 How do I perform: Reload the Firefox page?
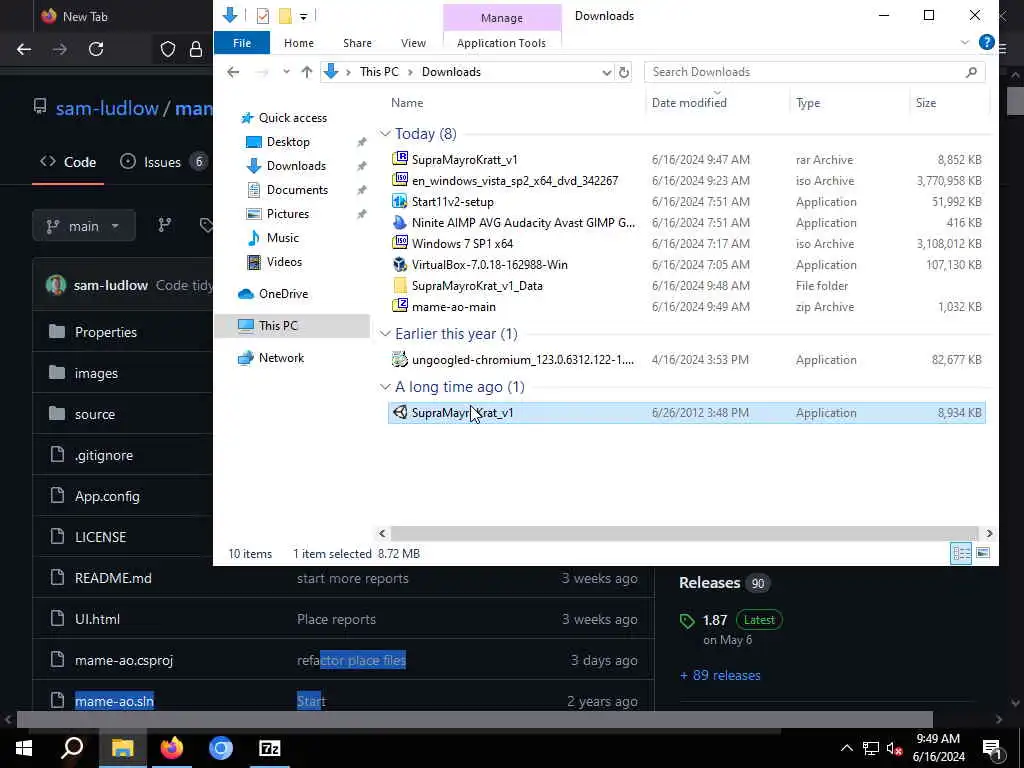click(x=96, y=49)
